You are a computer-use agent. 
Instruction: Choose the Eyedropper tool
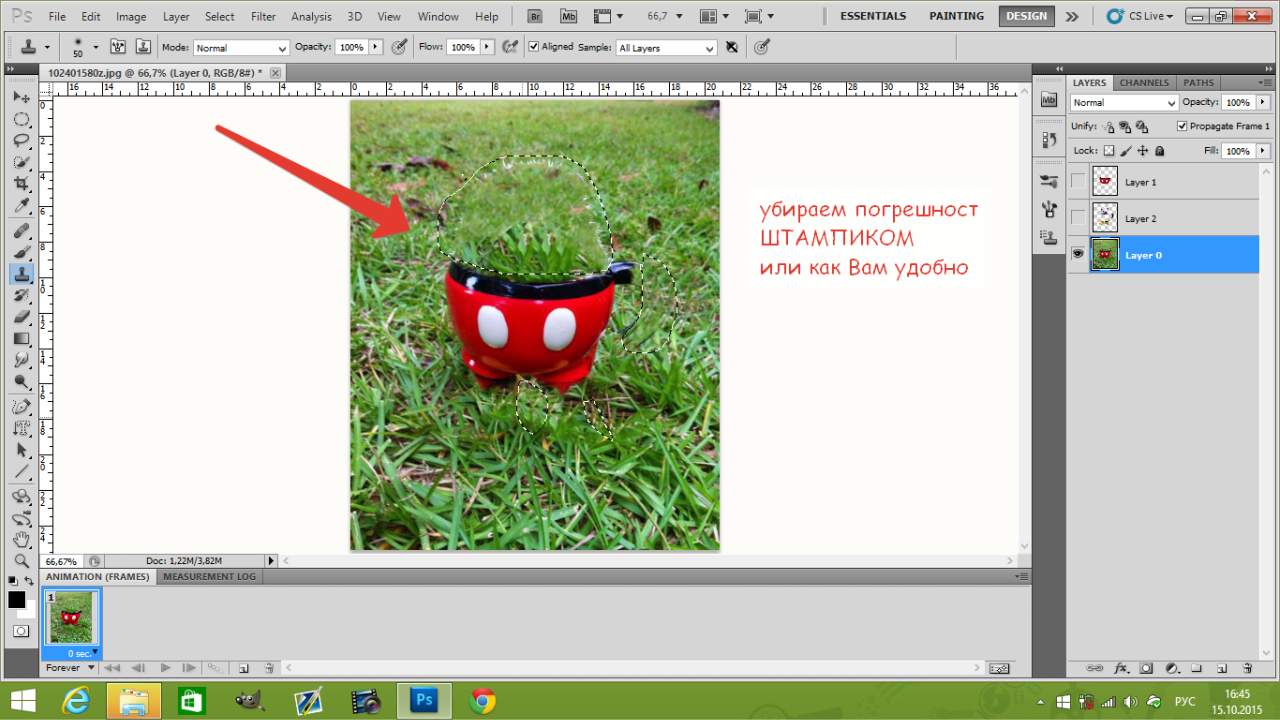(21, 206)
